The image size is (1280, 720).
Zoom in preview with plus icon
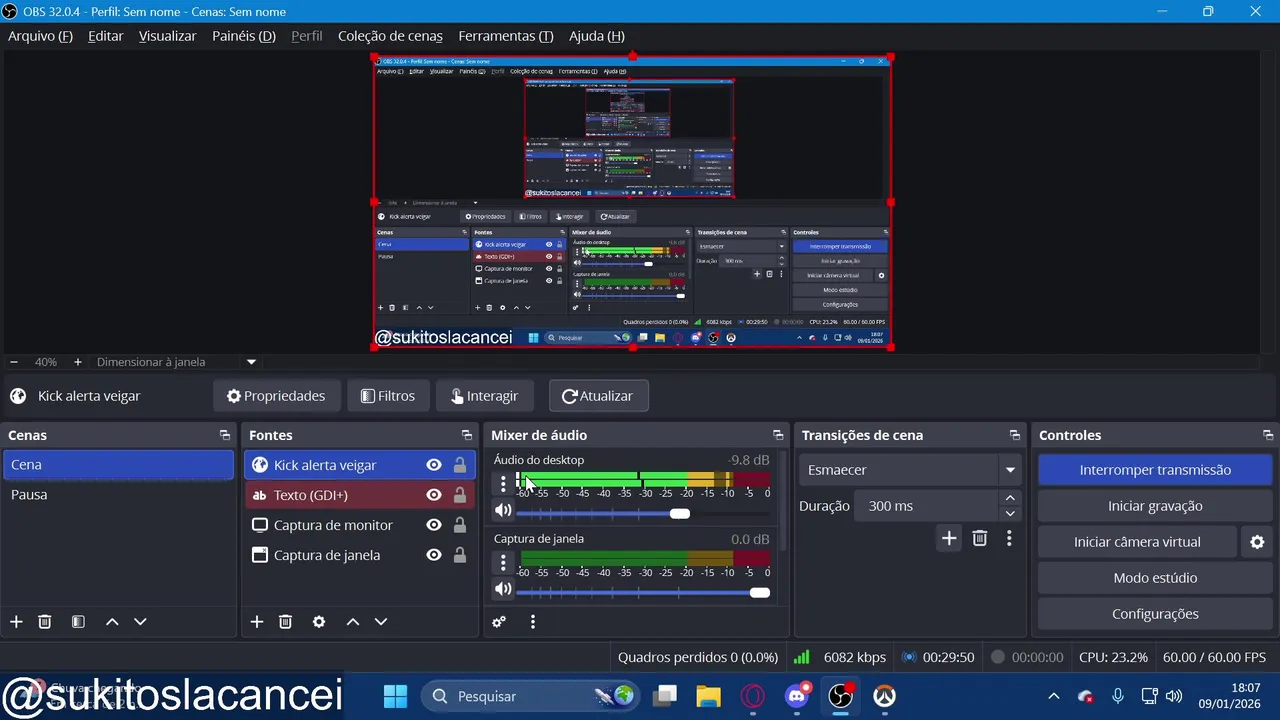point(78,362)
